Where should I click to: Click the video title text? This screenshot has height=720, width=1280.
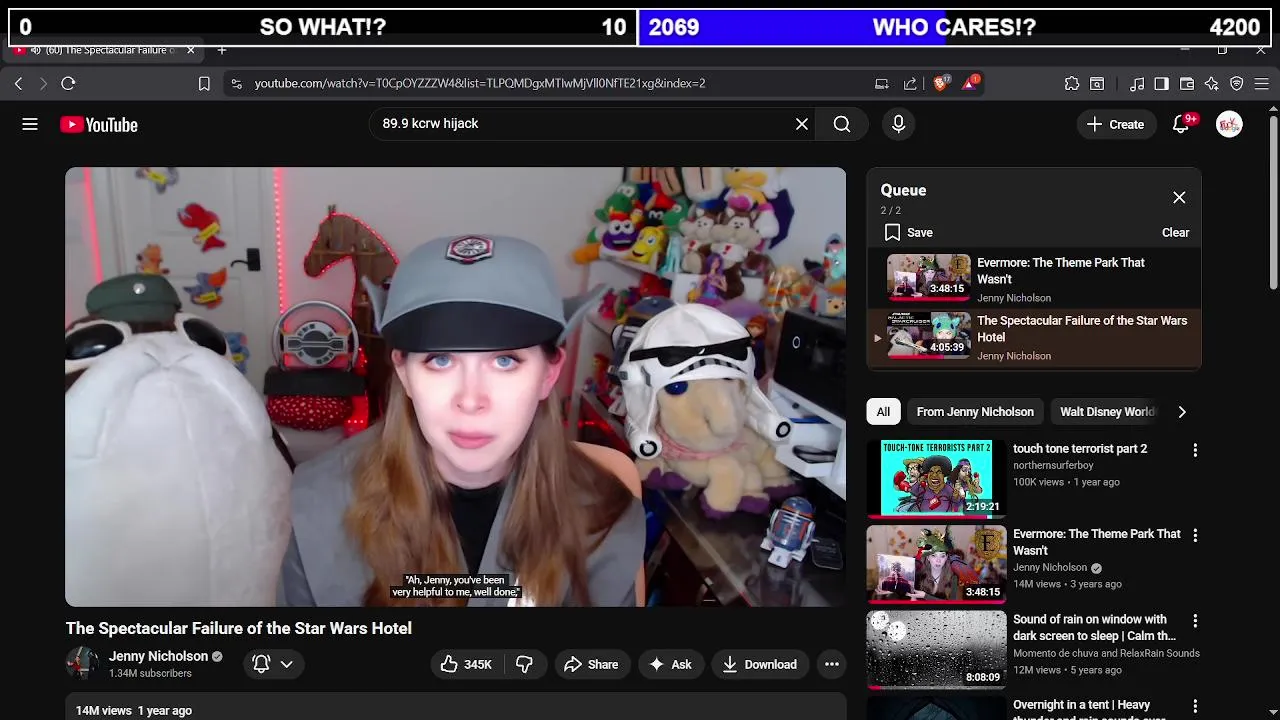239,628
